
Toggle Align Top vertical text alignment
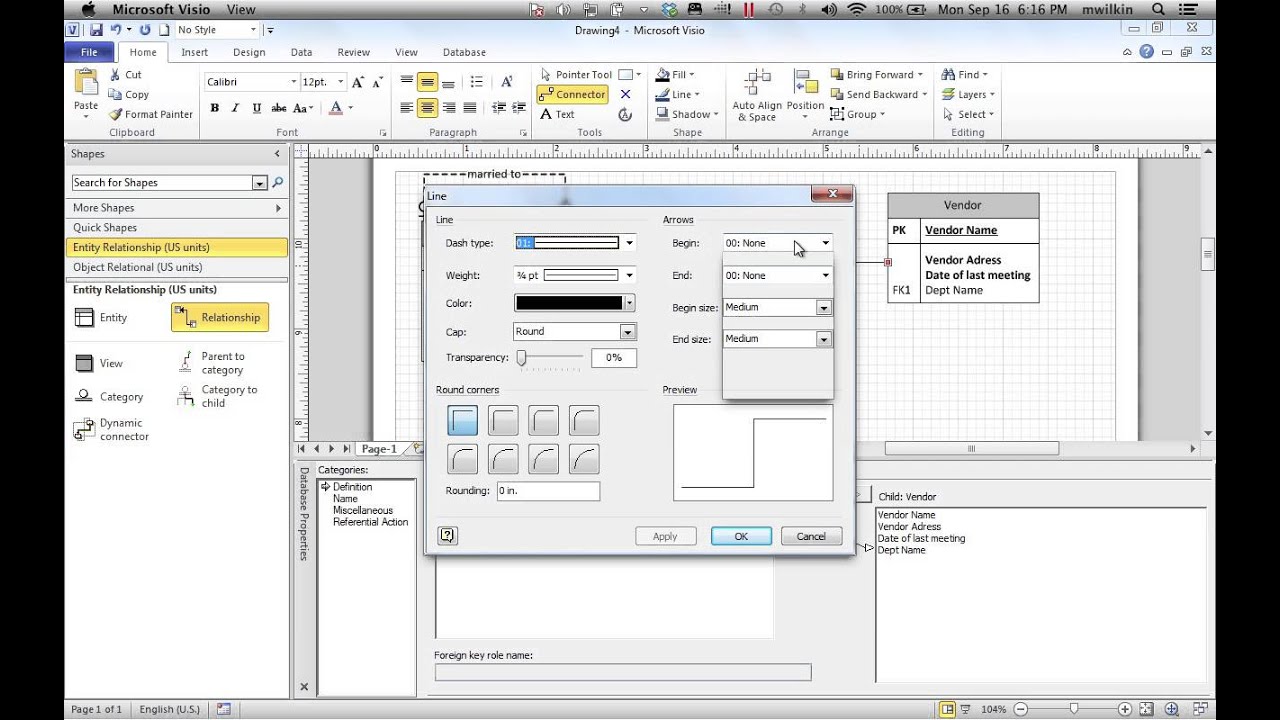tap(406, 82)
